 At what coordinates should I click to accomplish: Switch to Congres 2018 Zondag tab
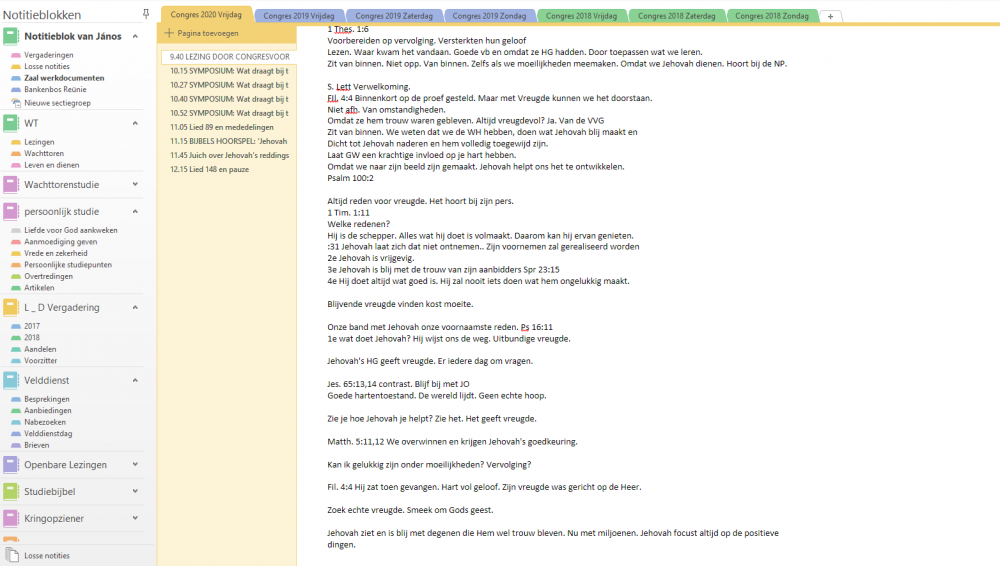point(768,16)
